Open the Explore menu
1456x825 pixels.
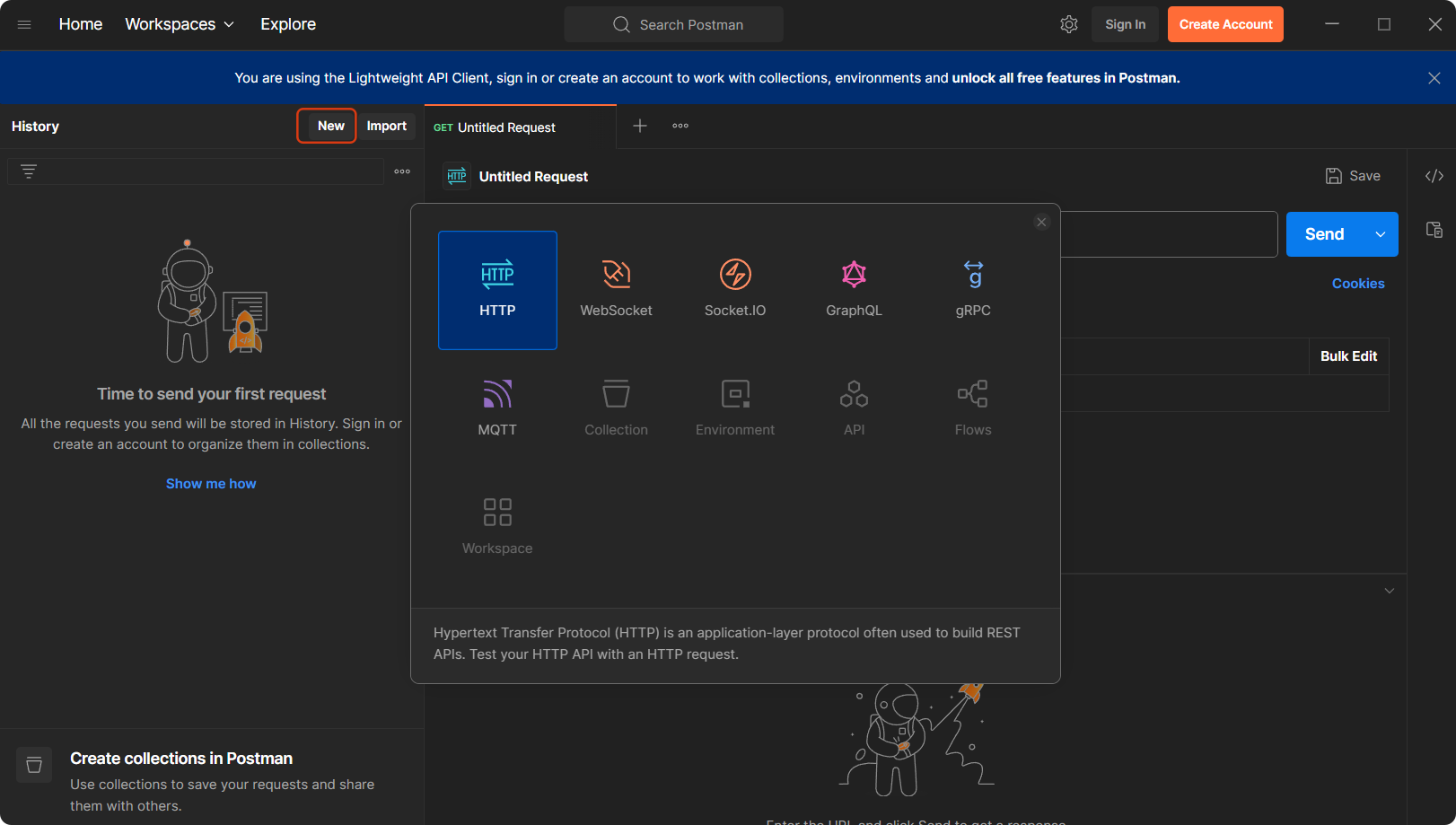click(288, 24)
